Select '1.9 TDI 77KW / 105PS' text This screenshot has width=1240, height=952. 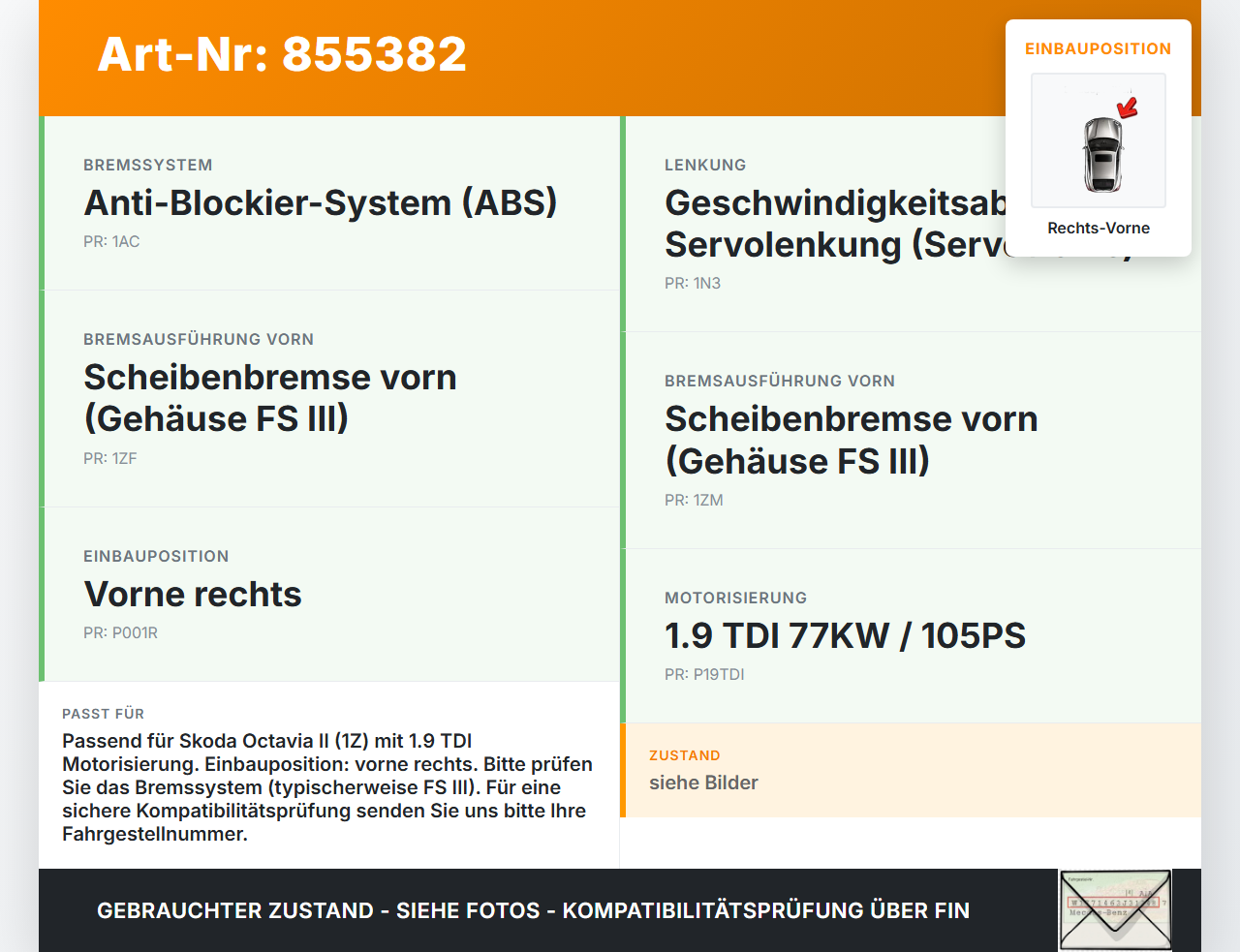pos(845,635)
